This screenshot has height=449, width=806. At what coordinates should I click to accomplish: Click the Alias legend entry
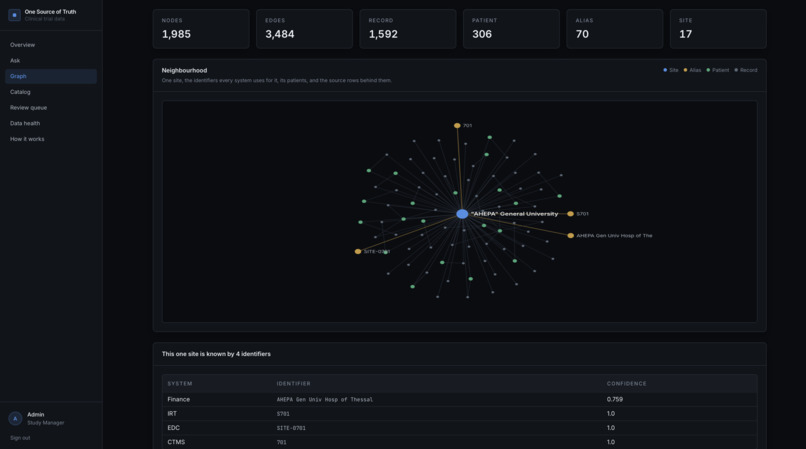click(x=692, y=70)
